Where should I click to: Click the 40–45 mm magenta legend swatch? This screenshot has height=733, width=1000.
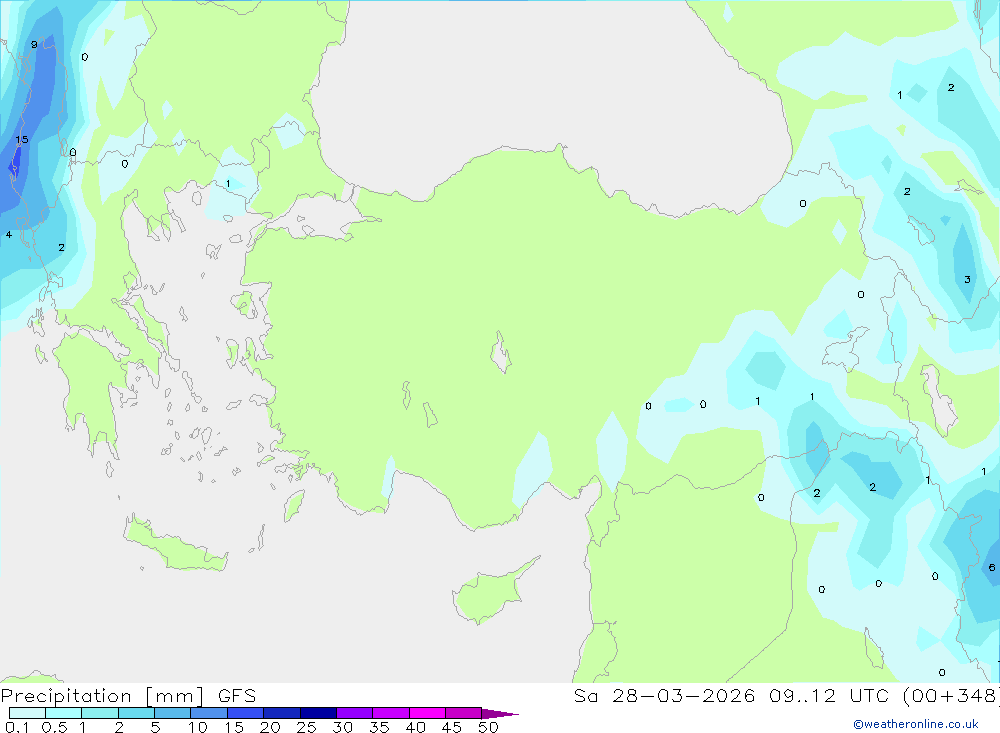[427, 713]
